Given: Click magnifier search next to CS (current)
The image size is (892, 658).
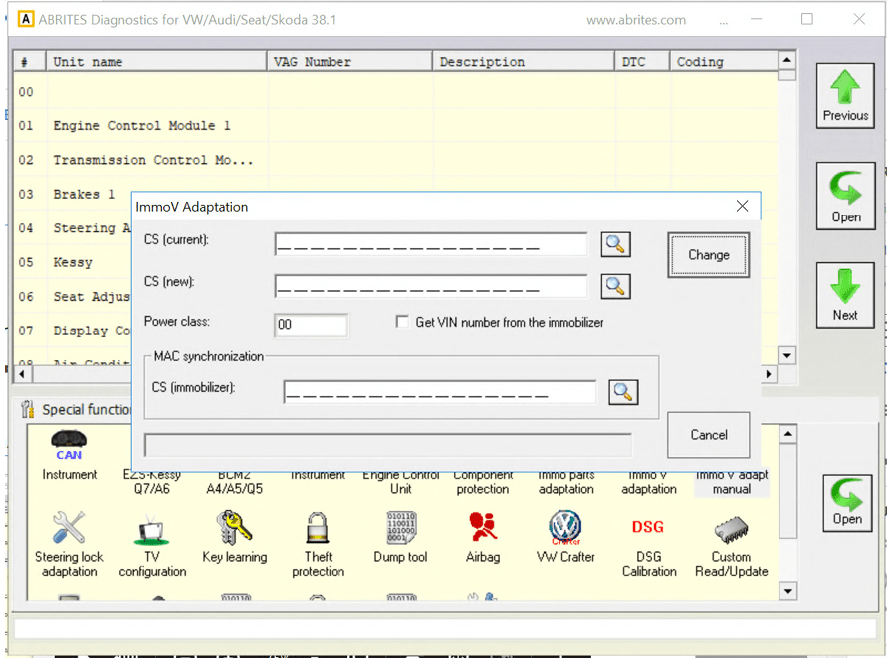Looking at the screenshot, I should pyautogui.click(x=615, y=244).
